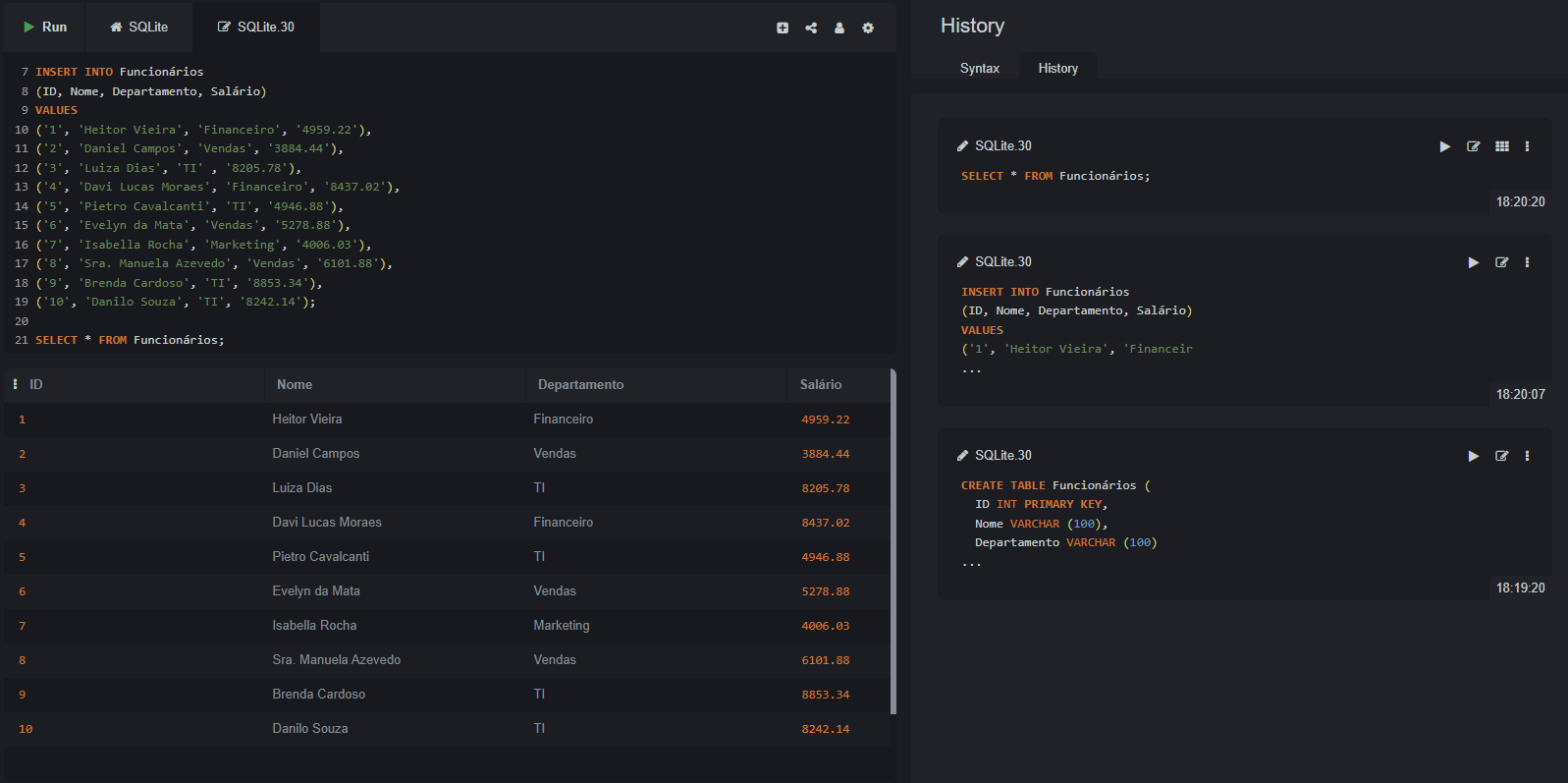Click salary value 8853.34
The width and height of the screenshot is (1568, 783).
click(x=826, y=695)
